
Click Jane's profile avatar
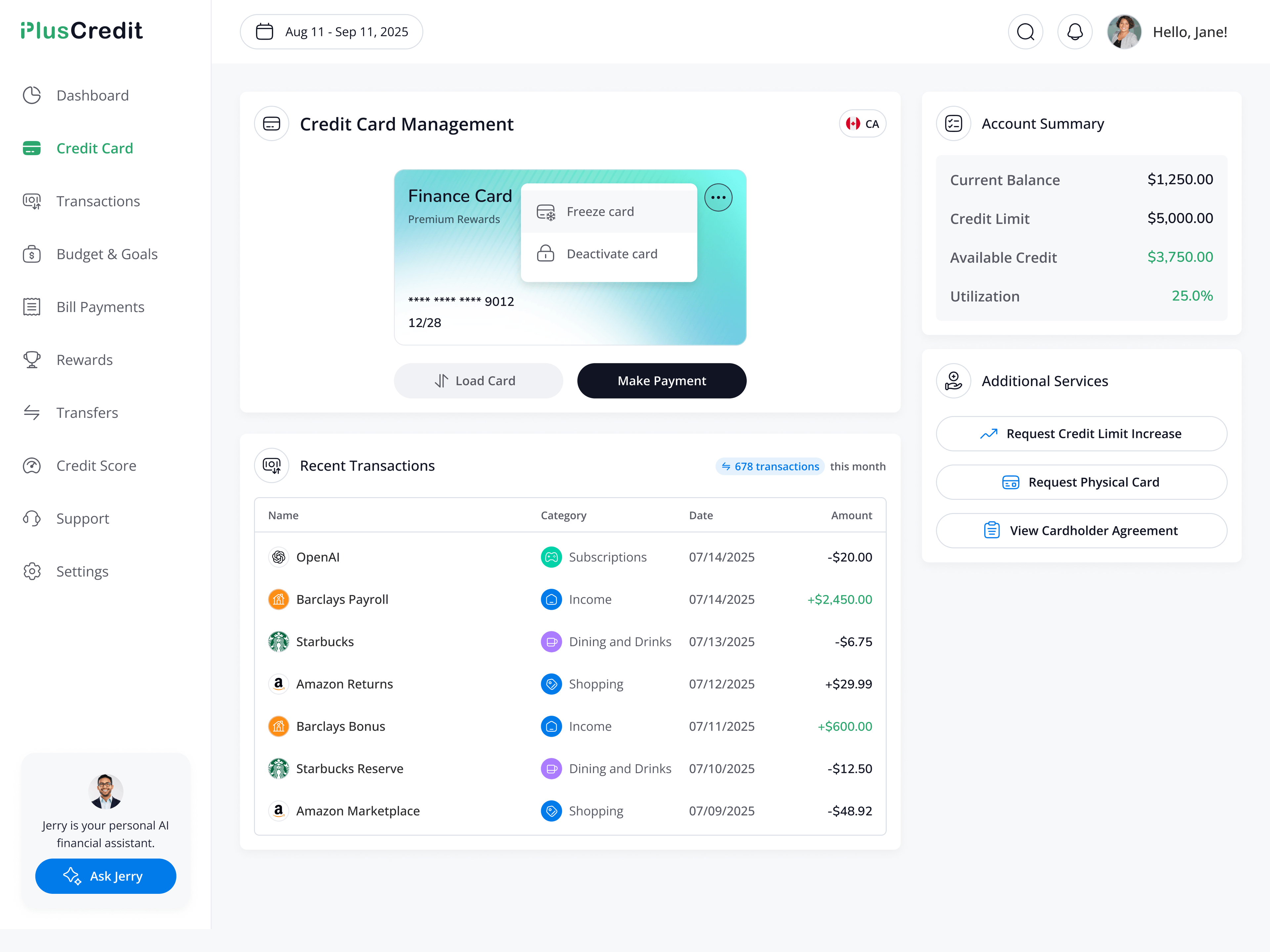click(1123, 32)
